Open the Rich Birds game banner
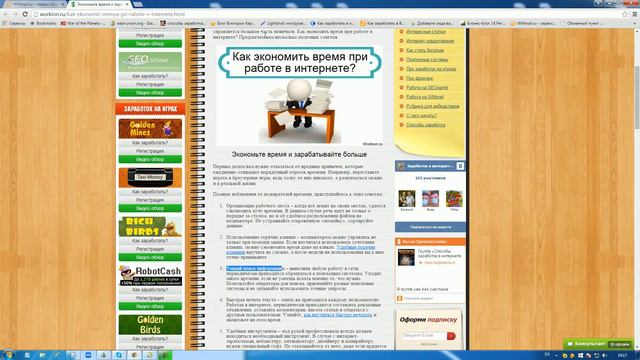This screenshot has width=640, height=360. [150, 227]
